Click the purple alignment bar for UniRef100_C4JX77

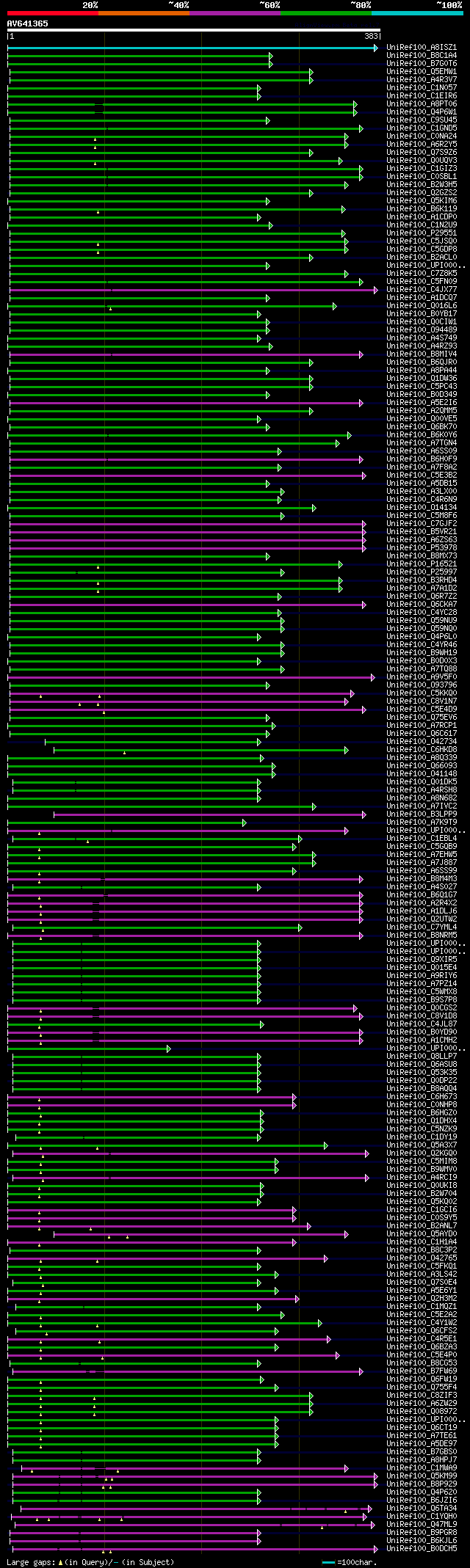194,290
